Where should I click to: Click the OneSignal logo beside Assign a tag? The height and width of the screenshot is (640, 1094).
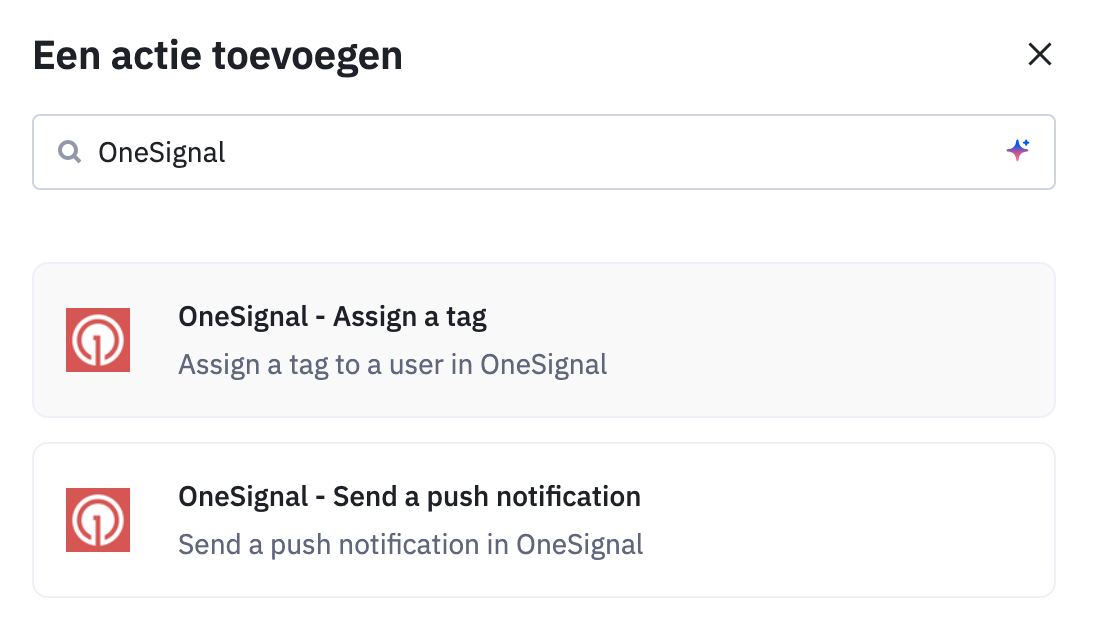98,340
